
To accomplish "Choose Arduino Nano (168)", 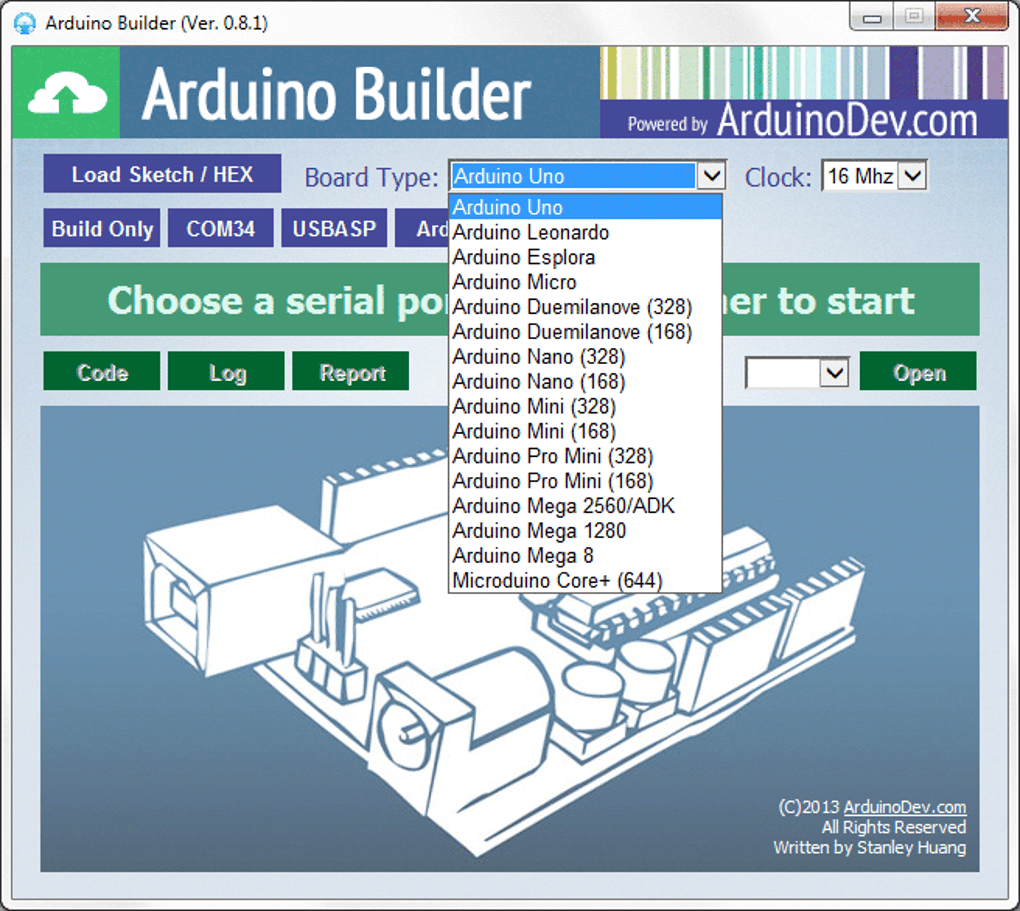I will [x=585, y=381].
